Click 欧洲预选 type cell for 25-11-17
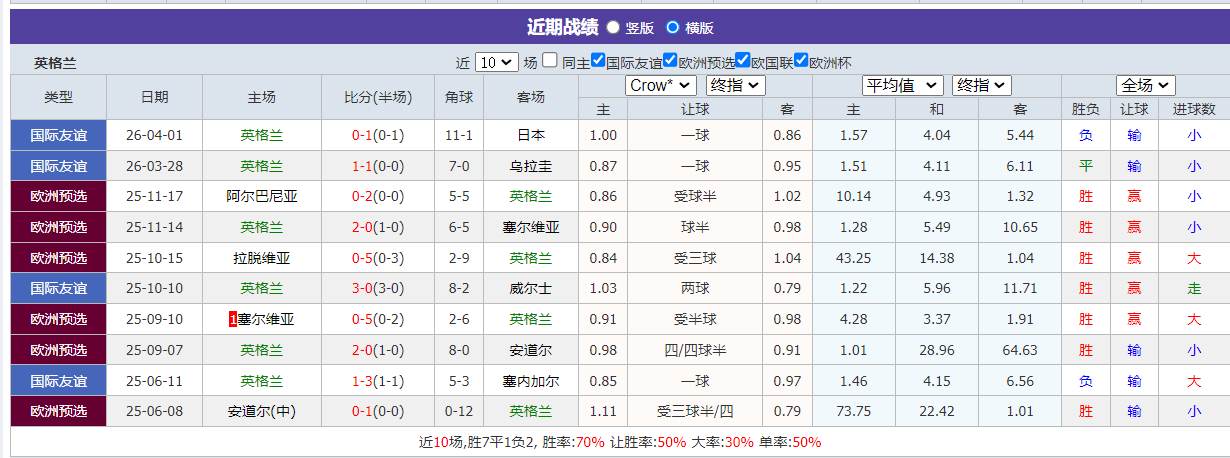 tap(59, 197)
